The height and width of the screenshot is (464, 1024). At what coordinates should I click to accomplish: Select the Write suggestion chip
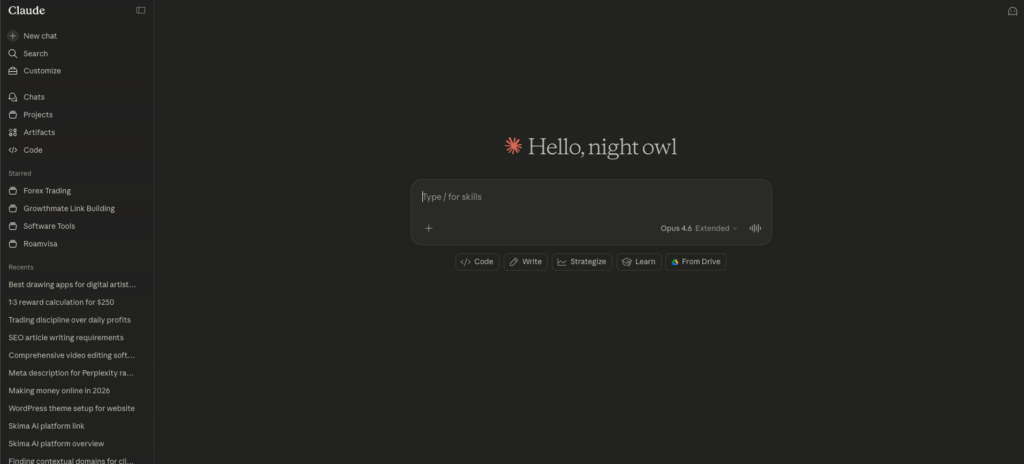[525, 262]
